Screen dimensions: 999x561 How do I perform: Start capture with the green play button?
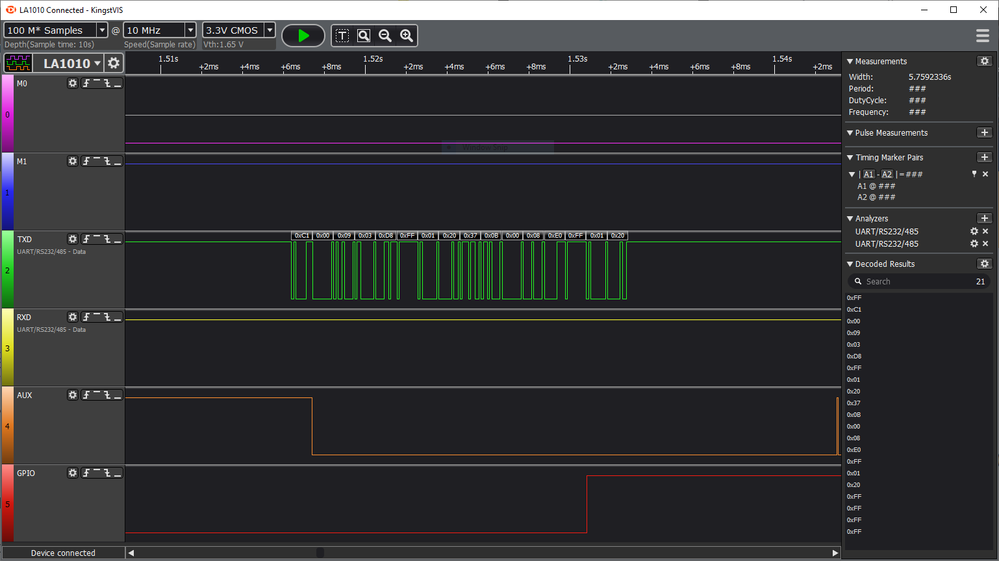point(303,36)
